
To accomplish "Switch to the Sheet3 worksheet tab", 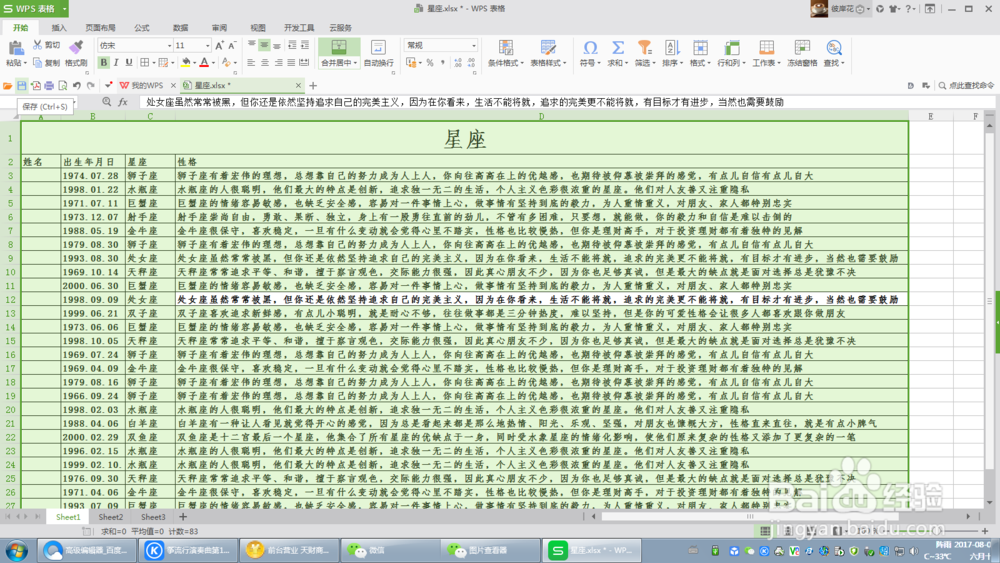I will (x=153, y=517).
